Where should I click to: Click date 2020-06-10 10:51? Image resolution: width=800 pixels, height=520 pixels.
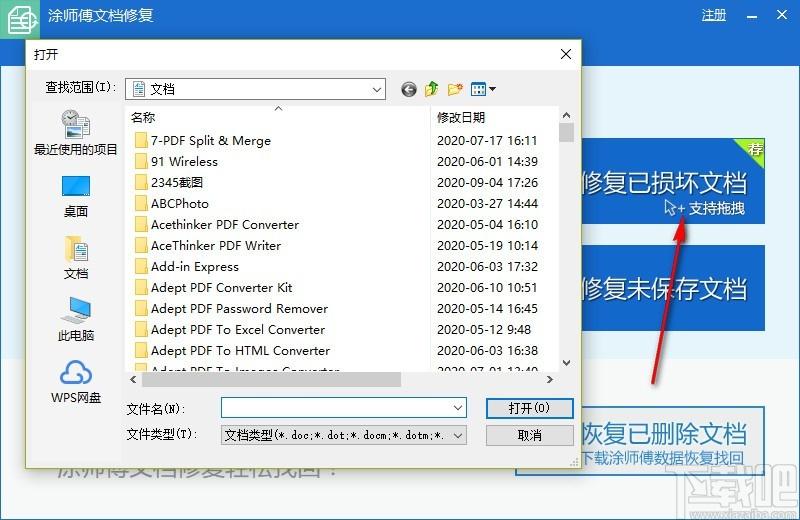(x=487, y=287)
